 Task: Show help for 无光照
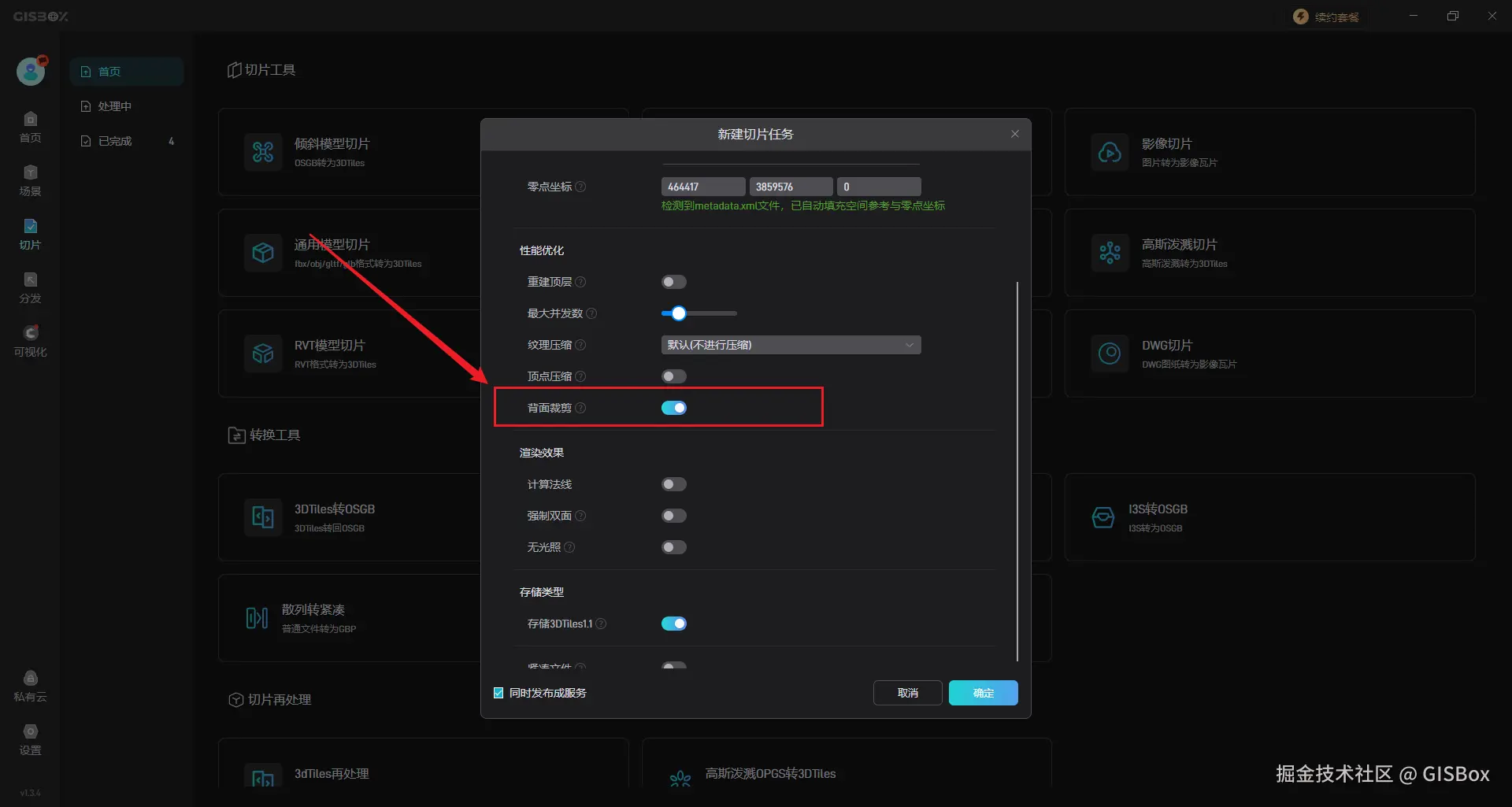(569, 547)
